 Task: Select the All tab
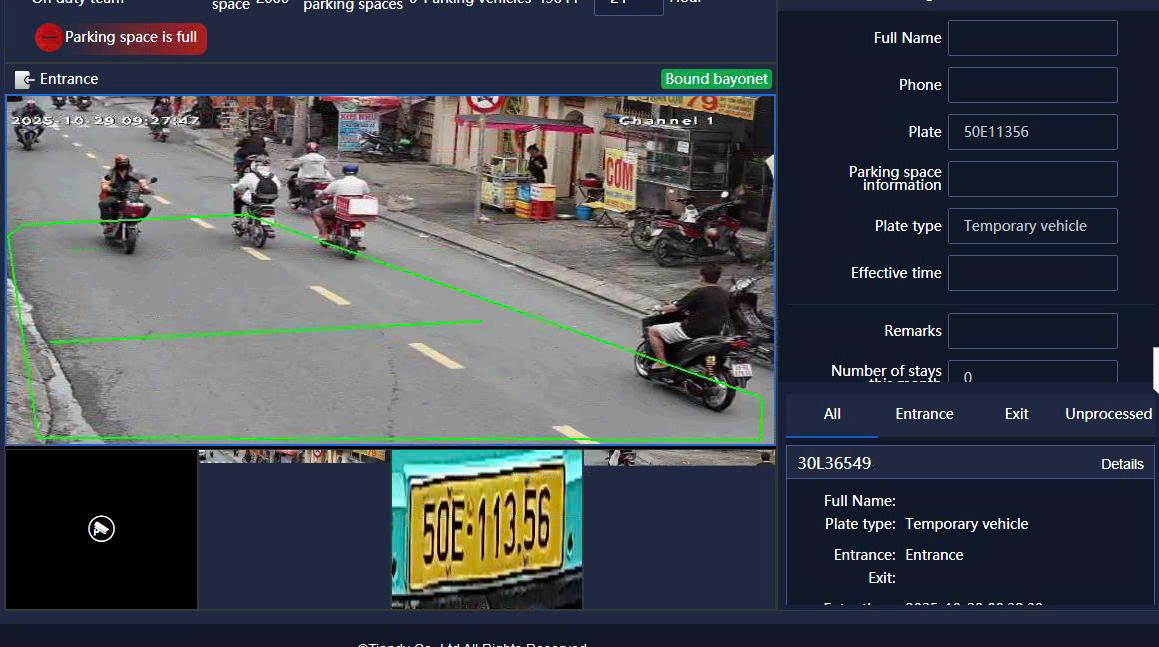(831, 413)
